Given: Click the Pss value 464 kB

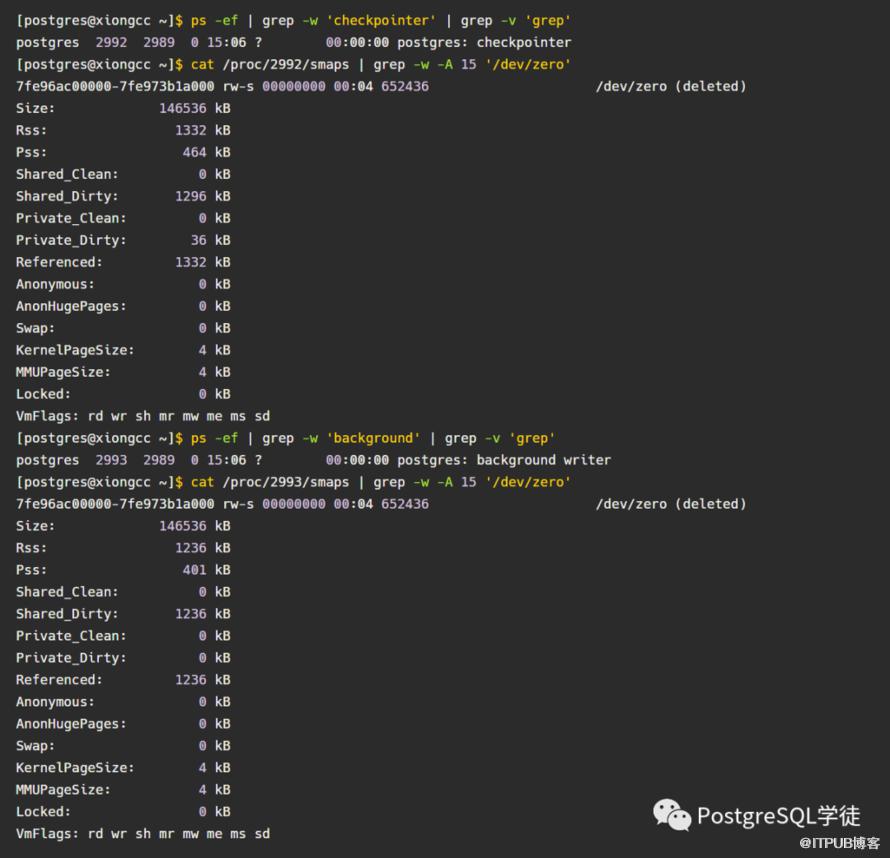Looking at the screenshot, I should [206, 152].
